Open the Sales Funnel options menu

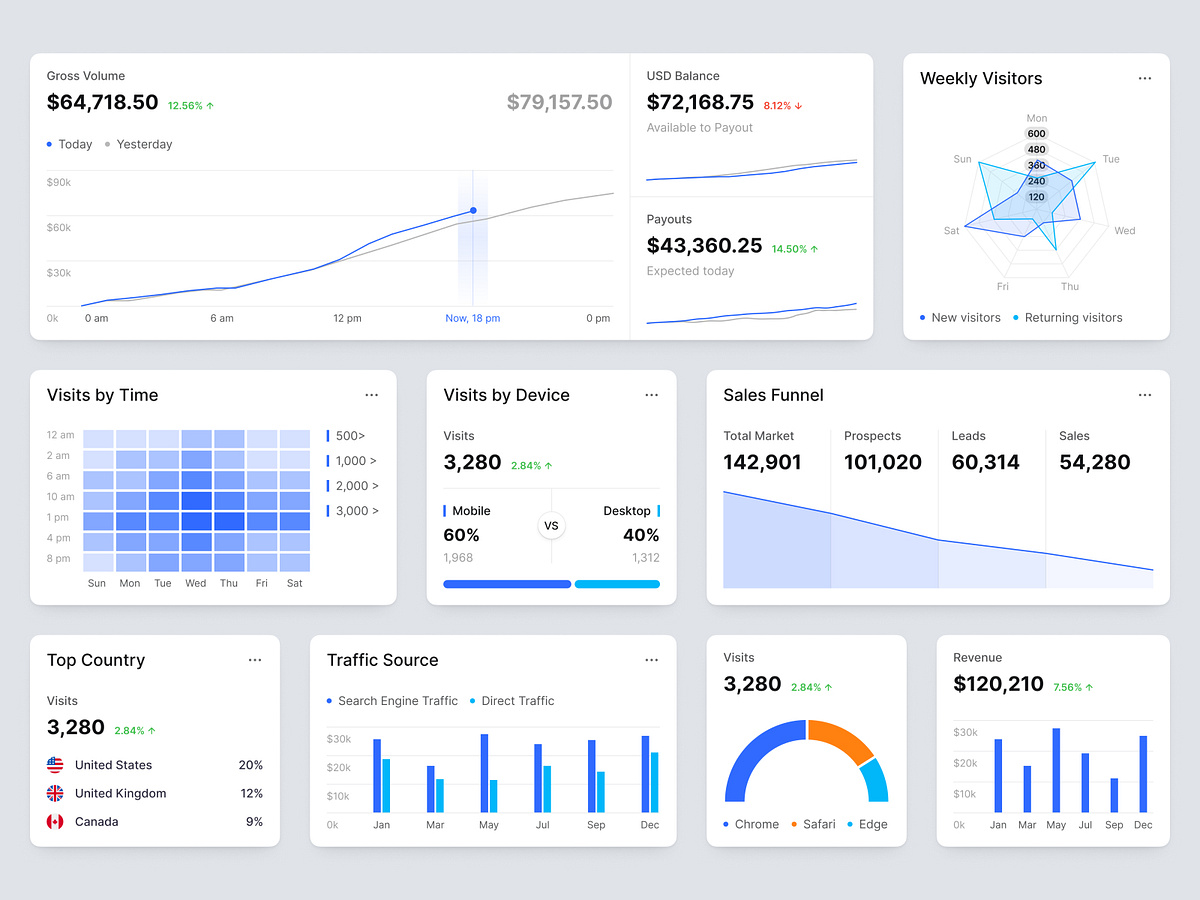point(1144,395)
